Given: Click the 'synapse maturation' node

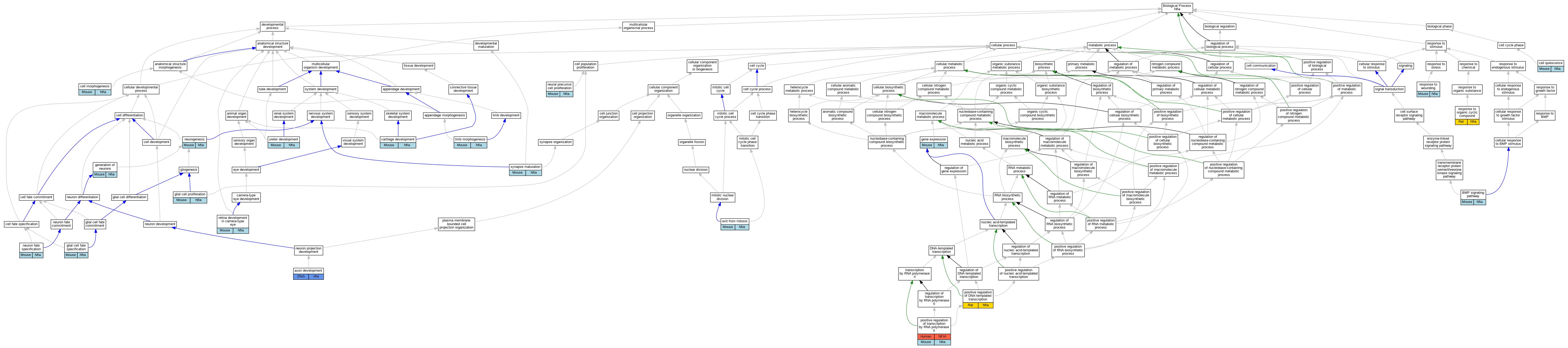Looking at the screenshot, I should click(525, 169).
